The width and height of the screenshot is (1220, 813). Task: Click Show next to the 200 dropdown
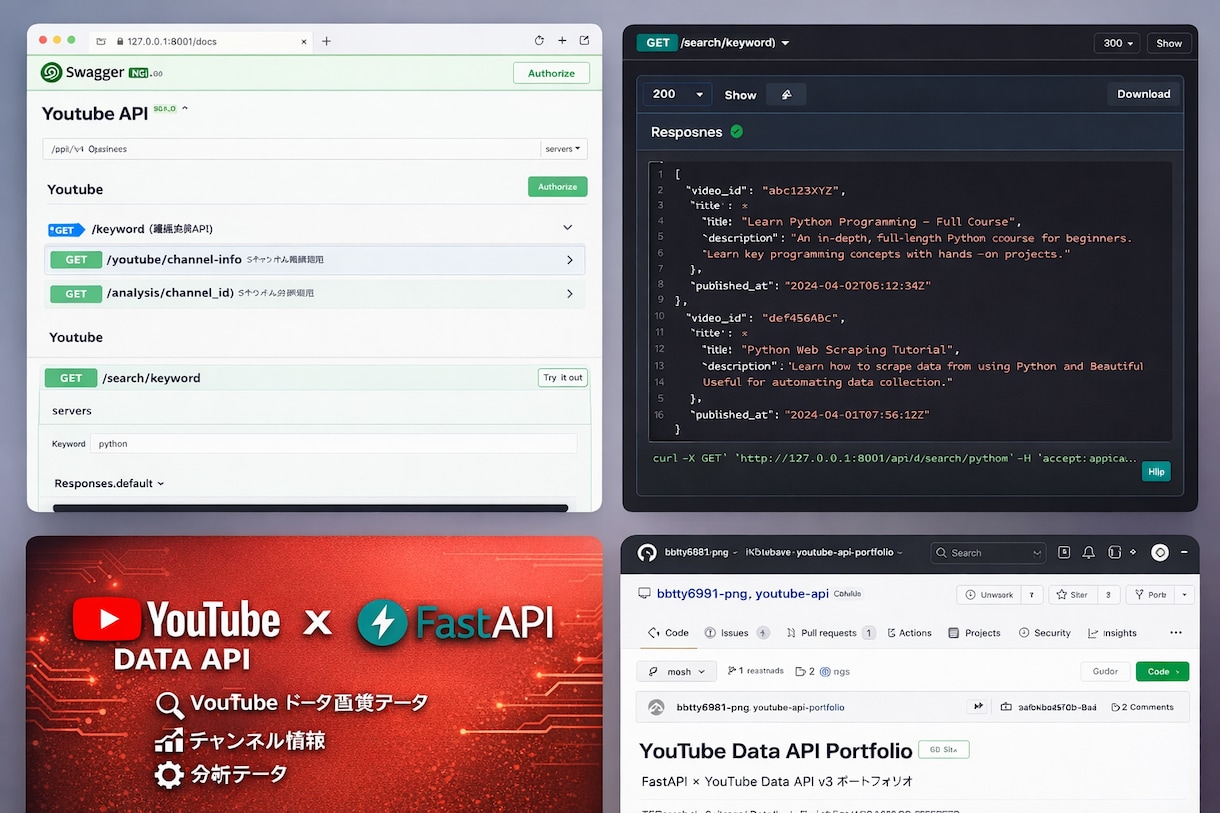point(740,95)
